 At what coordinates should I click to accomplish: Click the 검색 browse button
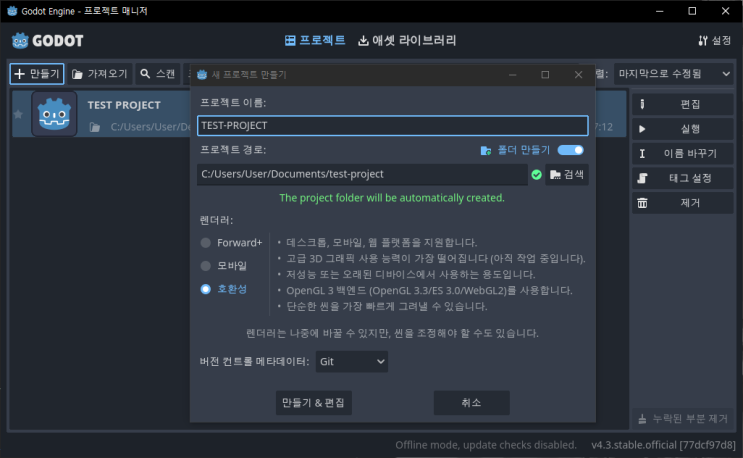click(x=567, y=175)
